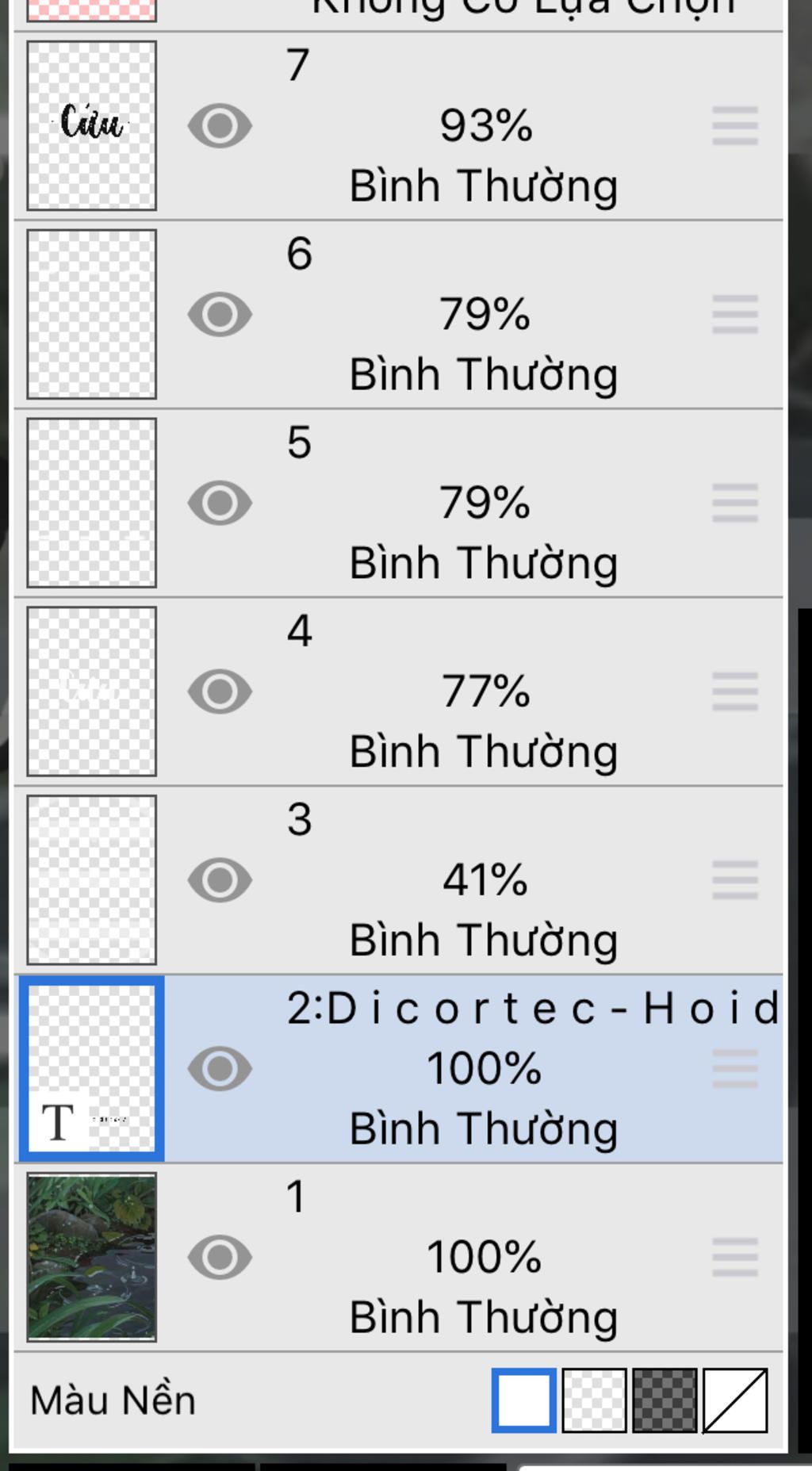Image resolution: width=812 pixels, height=1471 pixels.
Task: Toggle the eye icon on layer 4
Action: click(220, 691)
